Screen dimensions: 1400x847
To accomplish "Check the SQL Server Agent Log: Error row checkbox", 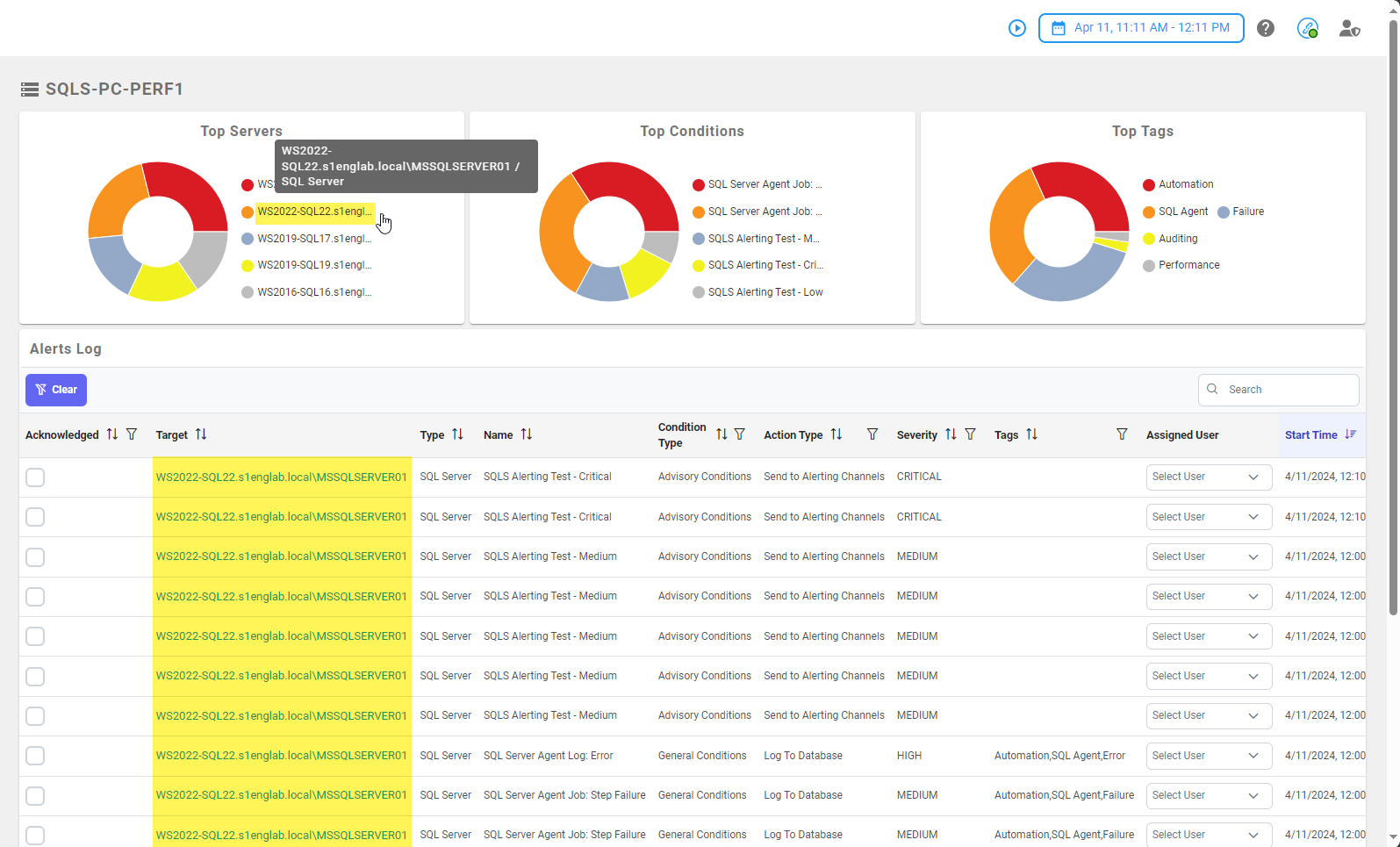I will (x=35, y=756).
